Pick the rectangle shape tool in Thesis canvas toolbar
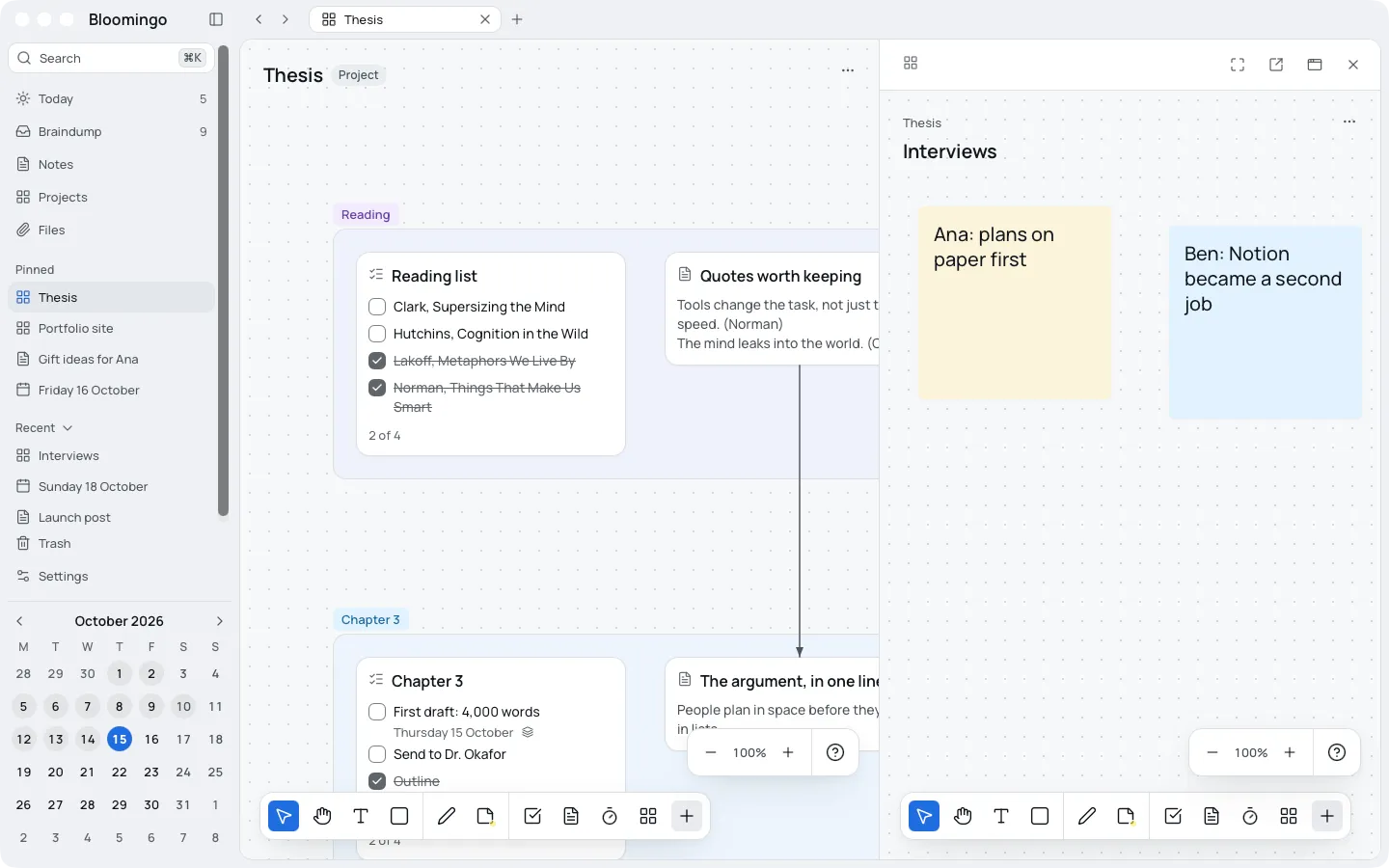Image resolution: width=1389 pixels, height=868 pixels. tap(399, 816)
